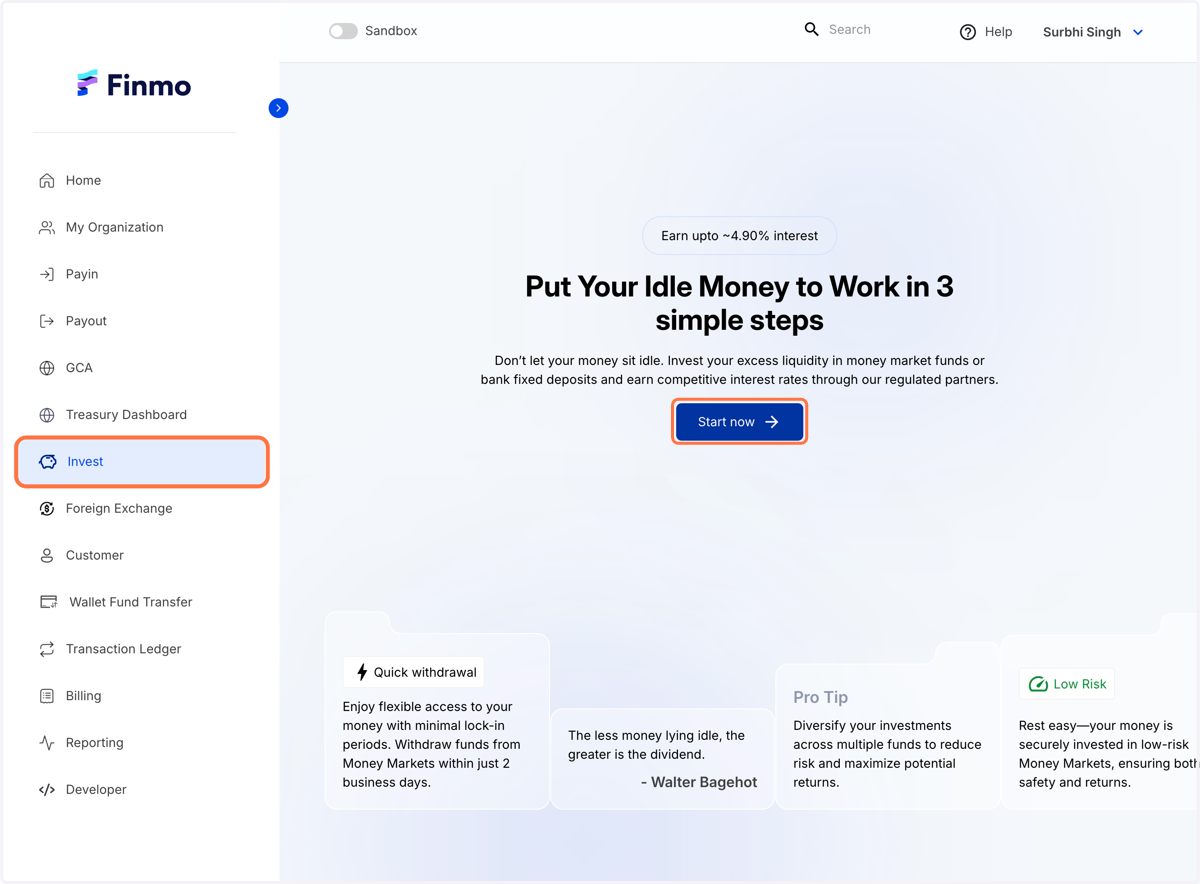Click the Treasury Dashboard globe icon
This screenshot has width=1200, height=884.
tap(47, 415)
